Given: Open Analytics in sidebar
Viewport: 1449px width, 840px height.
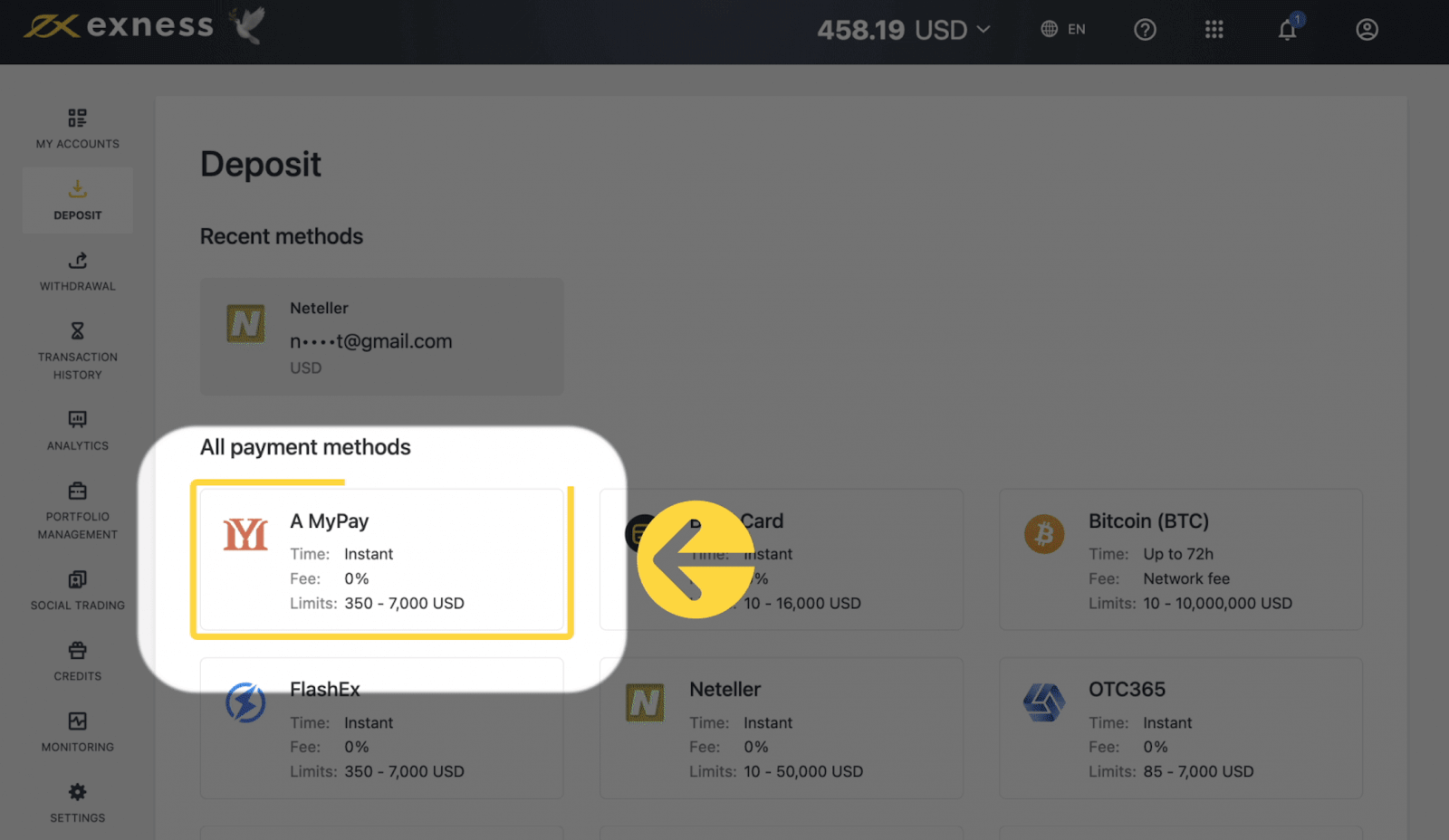Looking at the screenshot, I should (x=78, y=431).
